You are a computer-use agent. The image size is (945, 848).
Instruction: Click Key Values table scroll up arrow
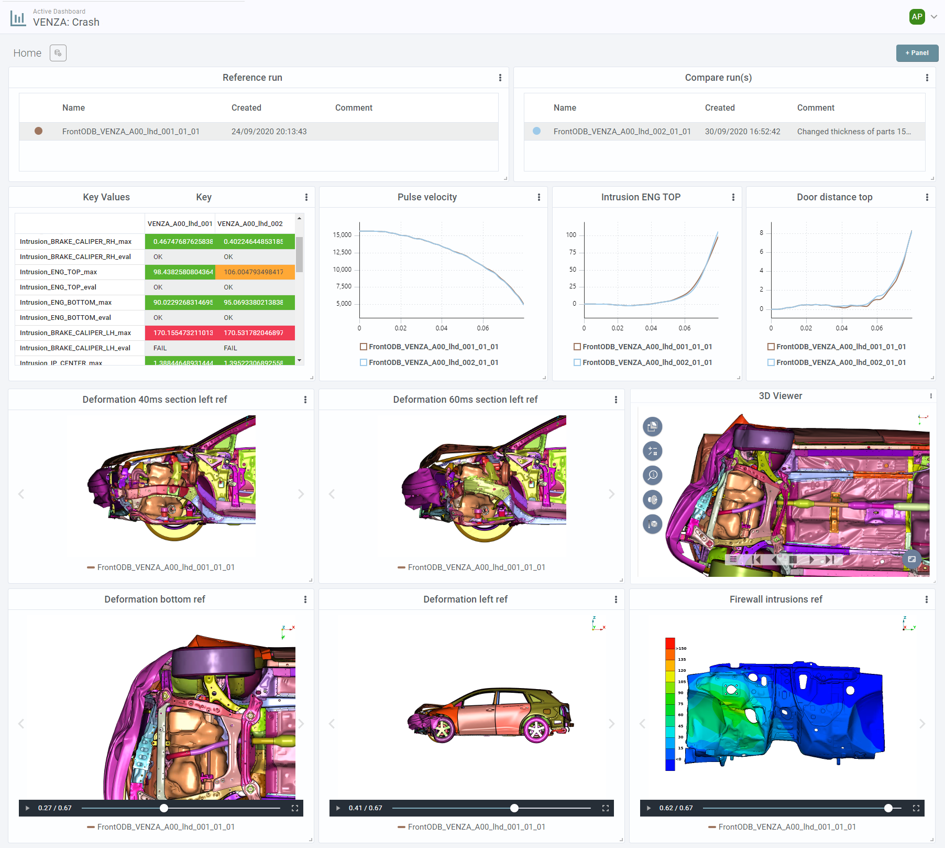pos(300,218)
